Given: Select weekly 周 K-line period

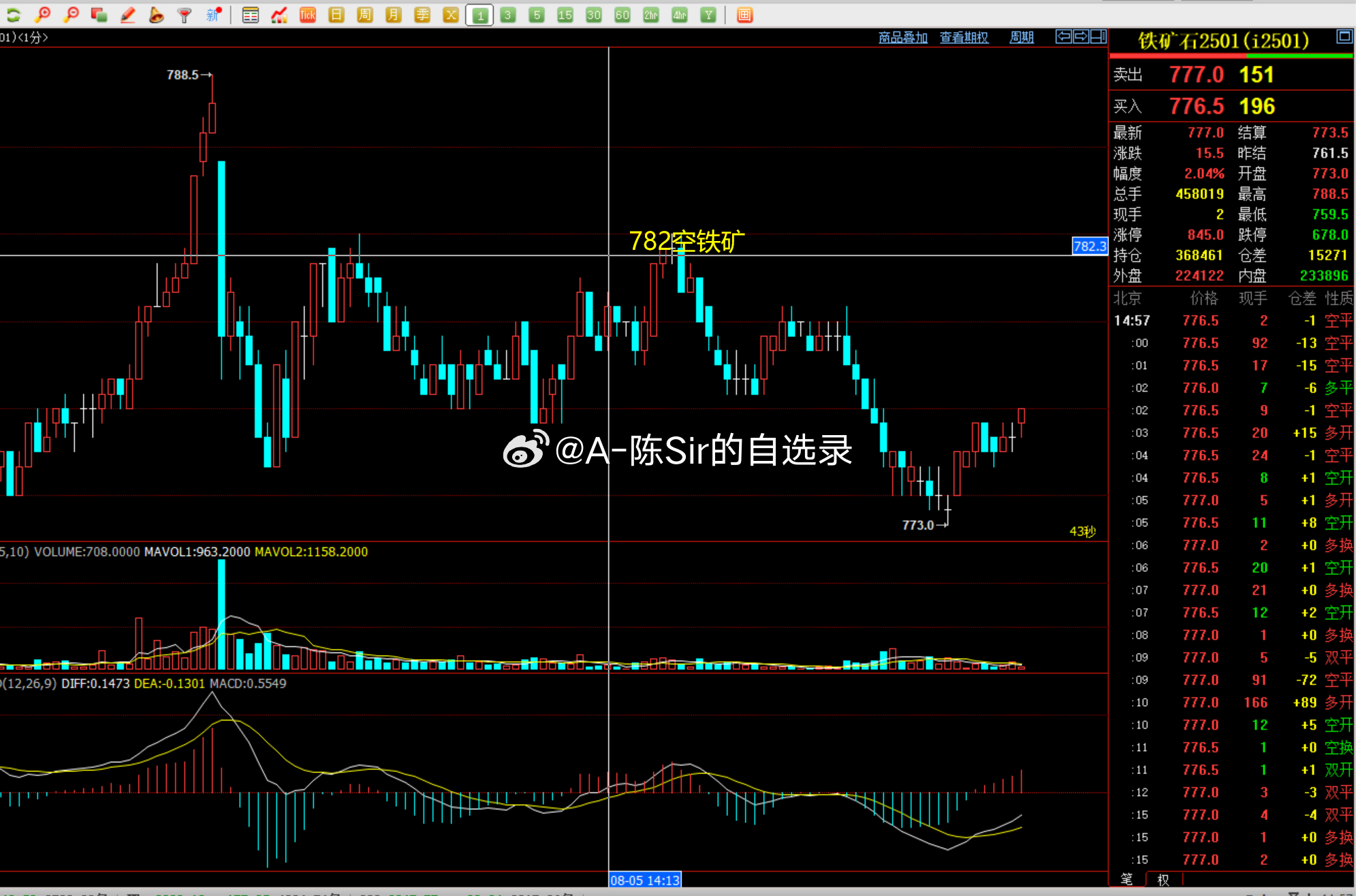Looking at the screenshot, I should [x=365, y=15].
